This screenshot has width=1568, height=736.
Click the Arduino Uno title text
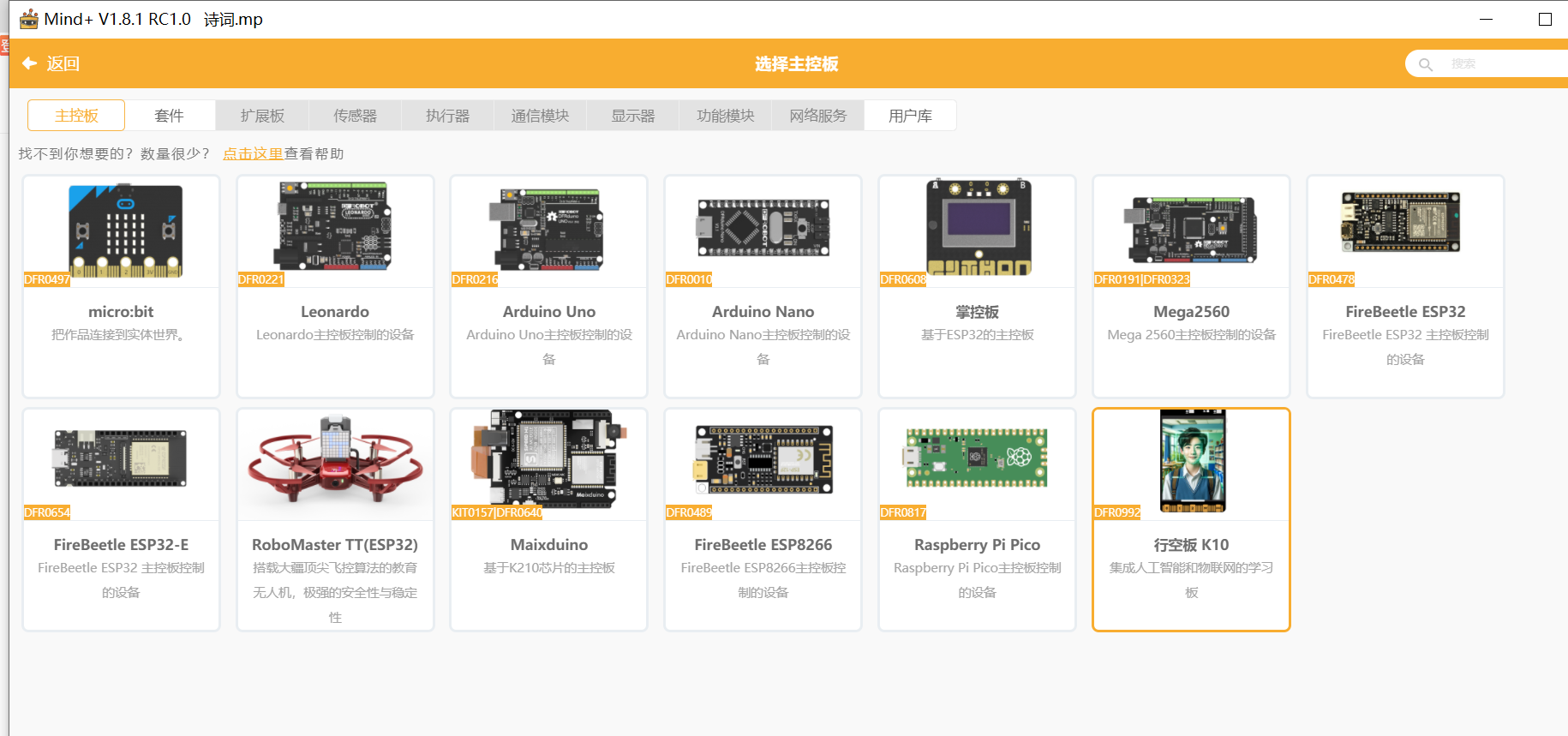point(549,312)
